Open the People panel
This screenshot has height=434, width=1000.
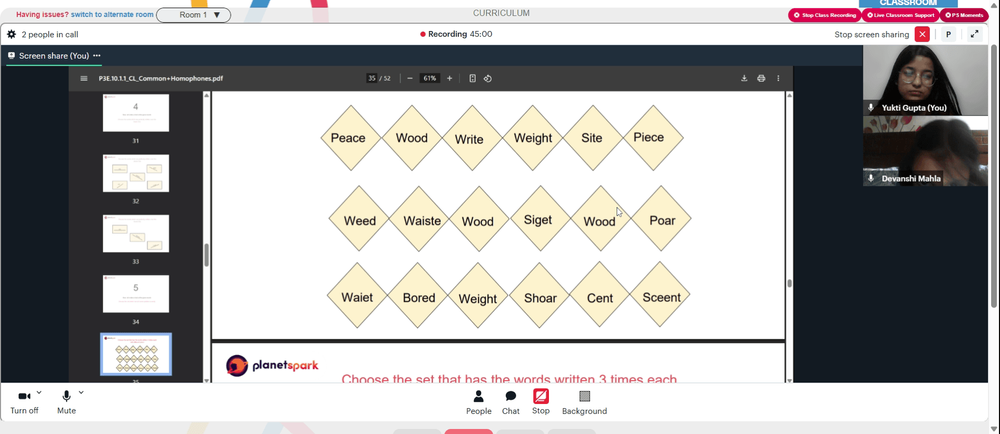click(x=478, y=403)
